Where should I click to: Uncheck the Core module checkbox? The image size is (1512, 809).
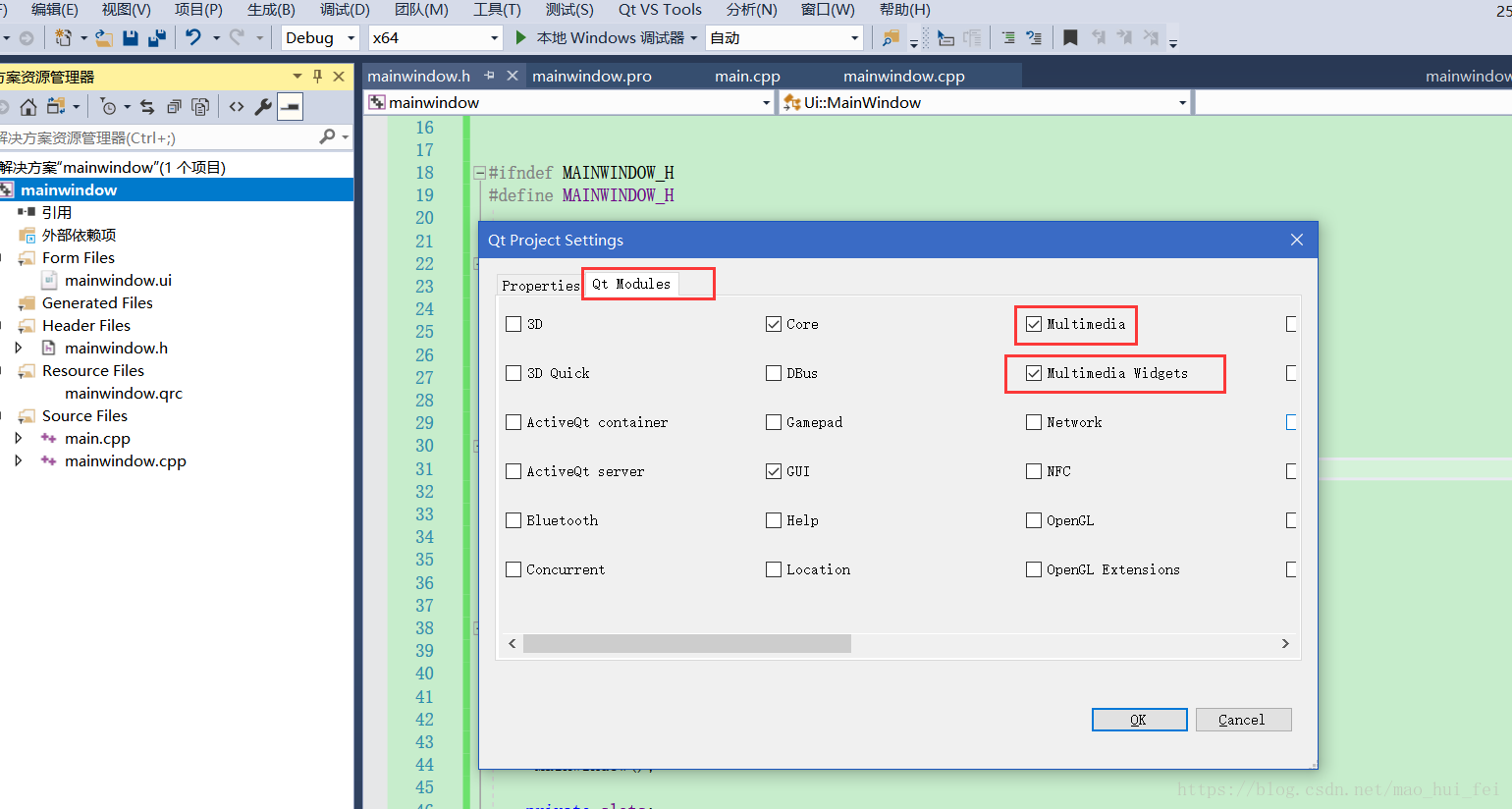(x=774, y=324)
